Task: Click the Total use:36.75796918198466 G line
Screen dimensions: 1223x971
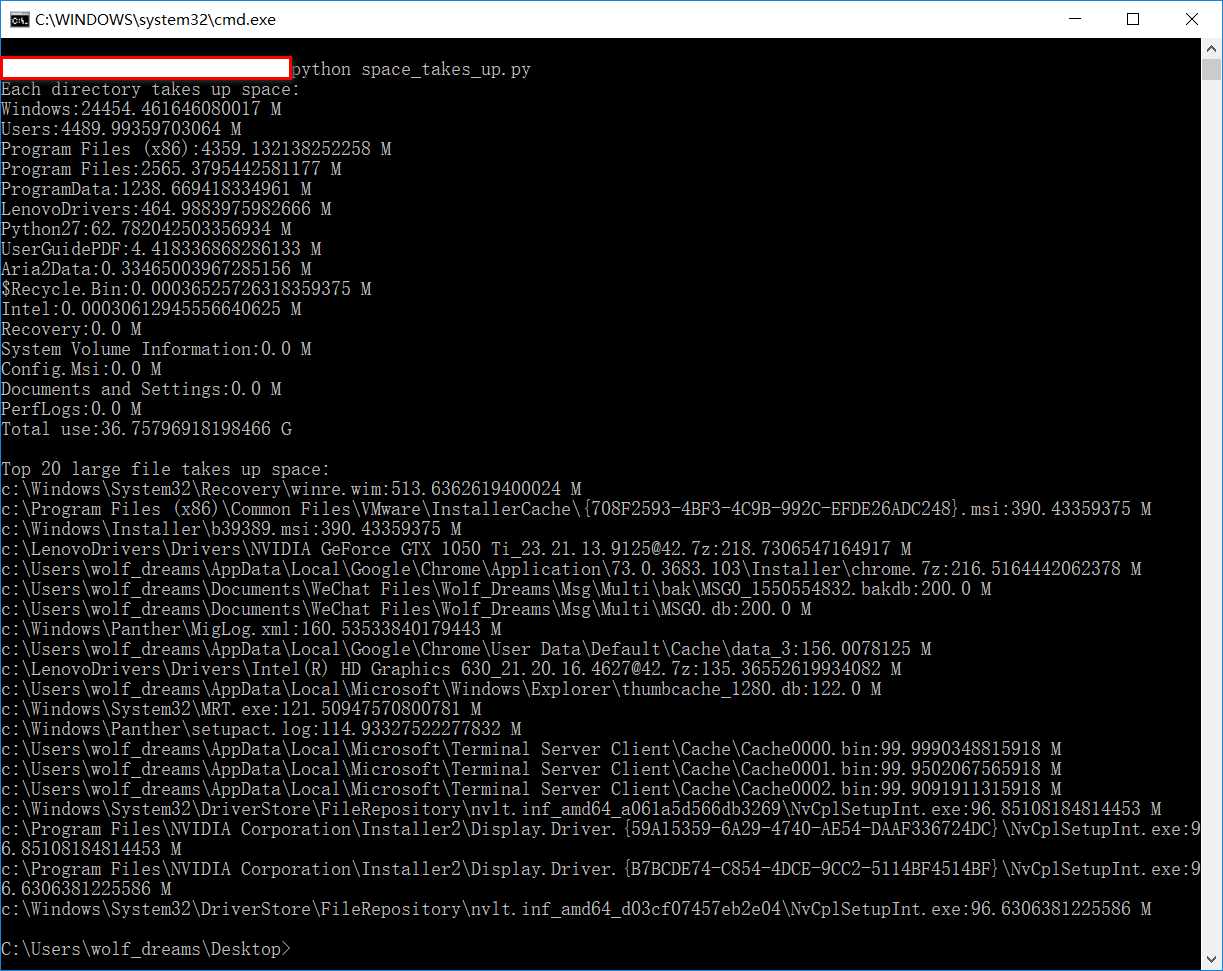Action: 146,429
